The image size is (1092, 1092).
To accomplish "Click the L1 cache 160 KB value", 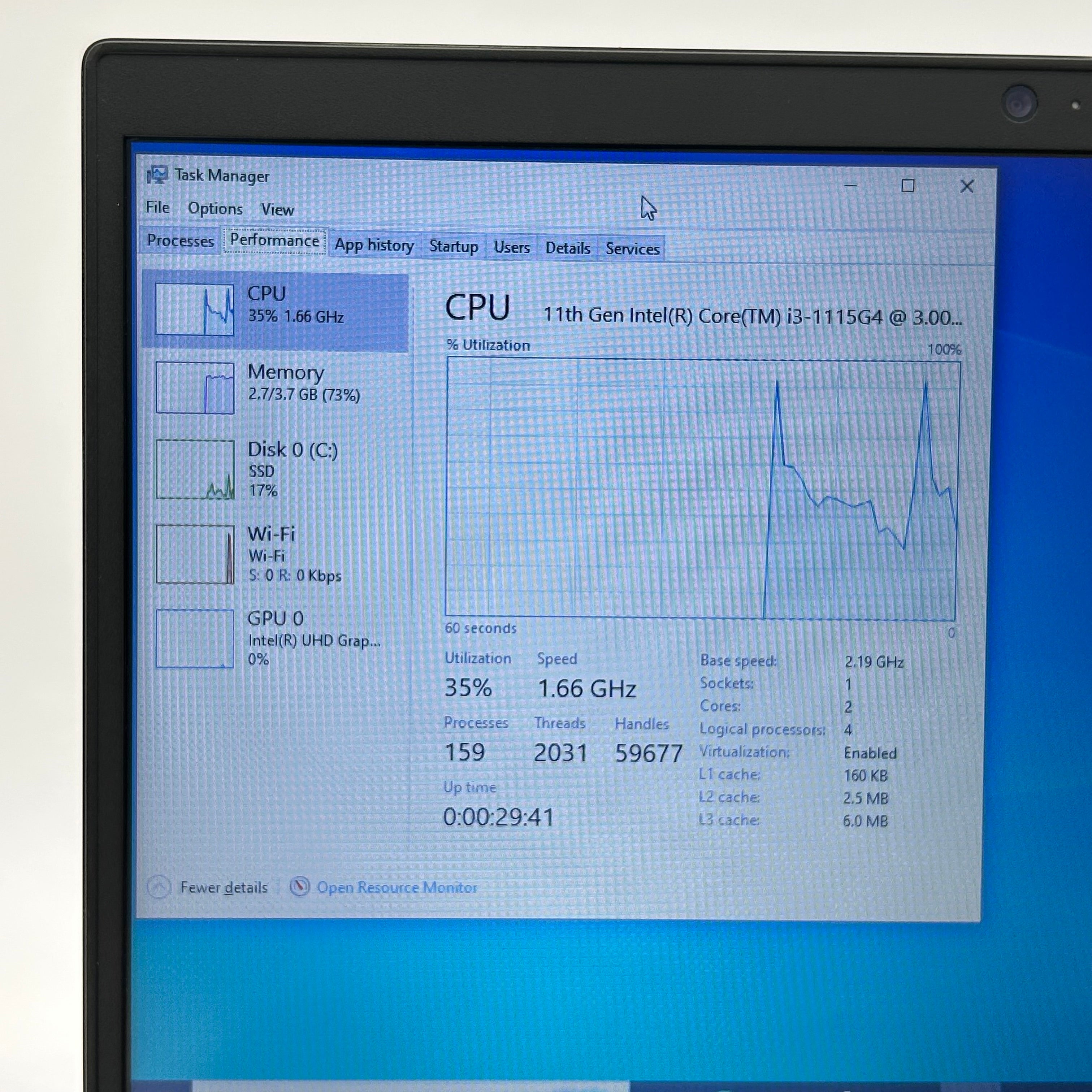I will pos(865,775).
